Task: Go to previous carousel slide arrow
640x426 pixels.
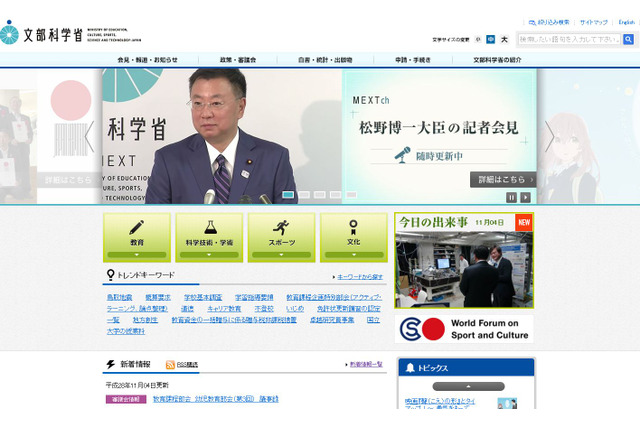Action: 89,136
